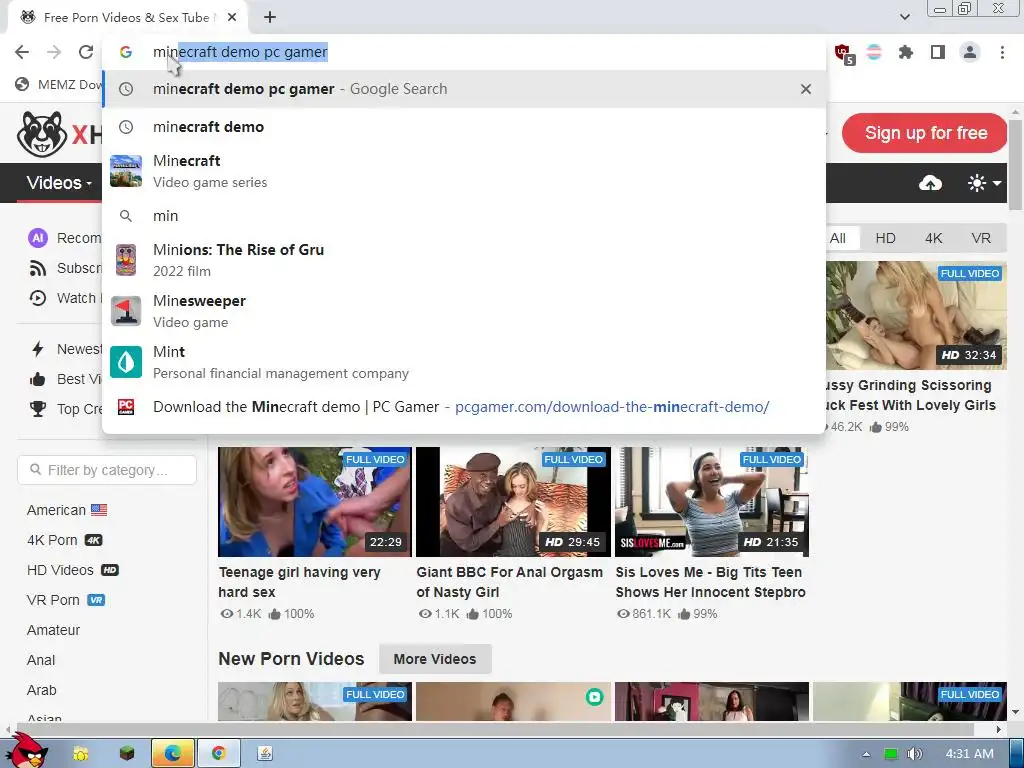Open the Chrome profile avatar
Screen dimensions: 1024x768
(x=970, y=52)
